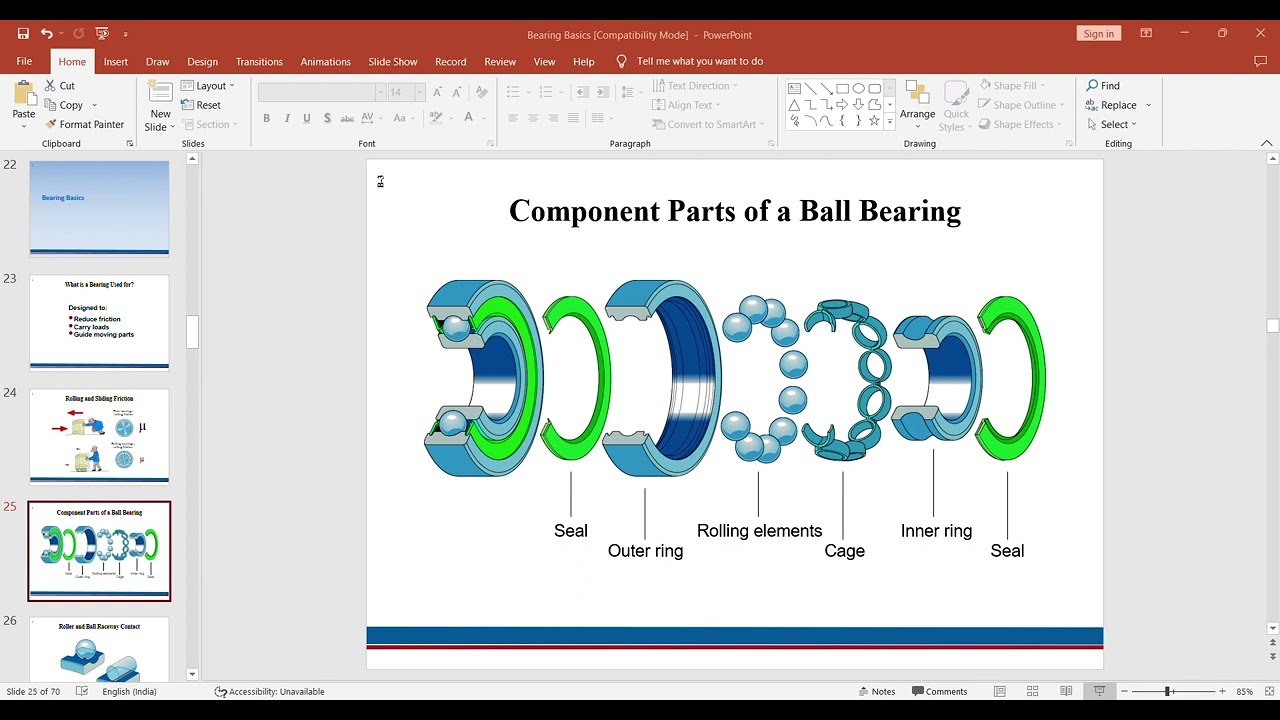Click the slide title Component Parts text
Viewport: 1280px width, 720px height.
pos(735,211)
